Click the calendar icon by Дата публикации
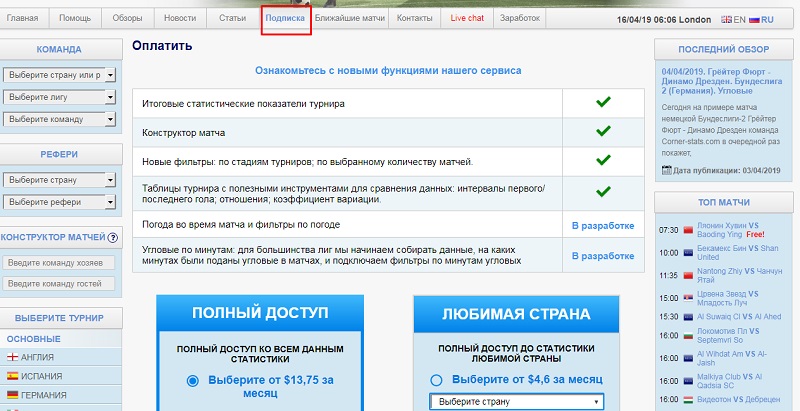 click(x=666, y=171)
